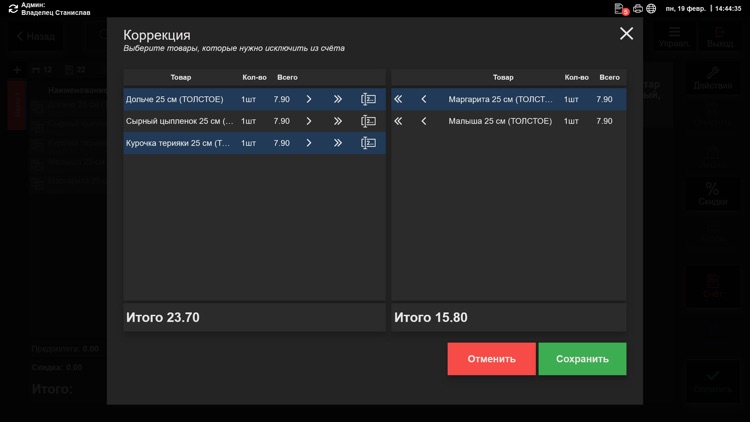This screenshot has width=750, height=422.
Task: Click the sync icon next to Админ
Action: [x=13, y=9]
